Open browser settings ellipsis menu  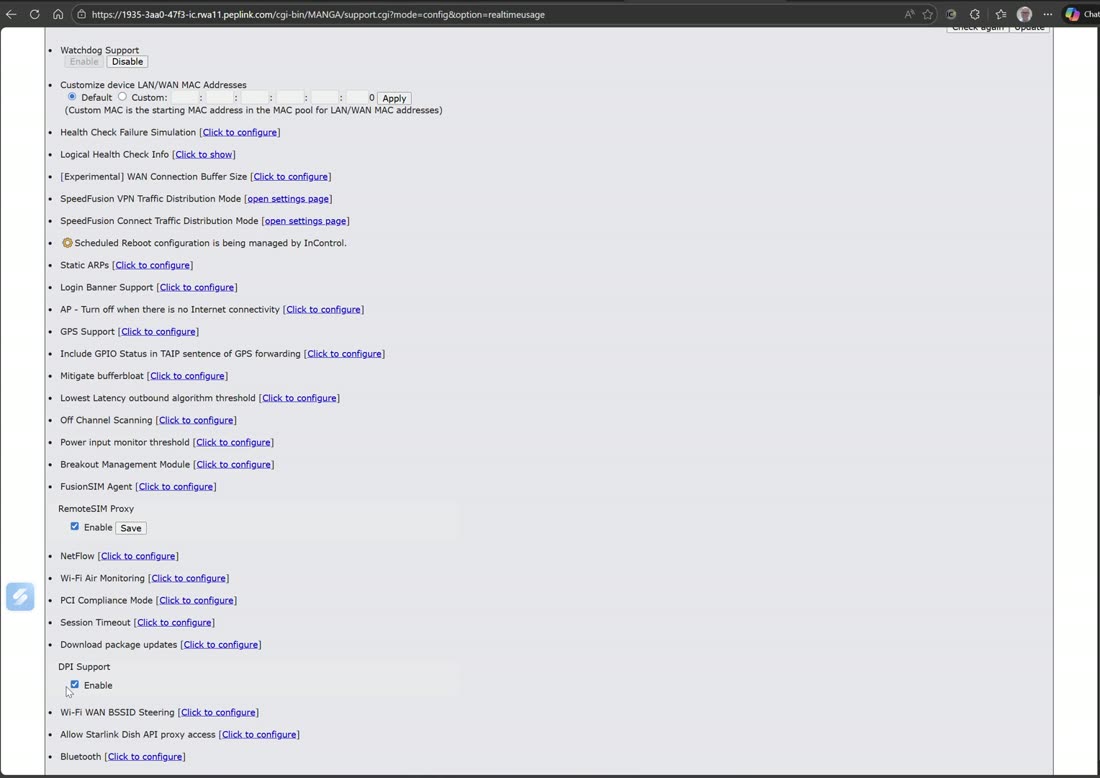(1047, 14)
